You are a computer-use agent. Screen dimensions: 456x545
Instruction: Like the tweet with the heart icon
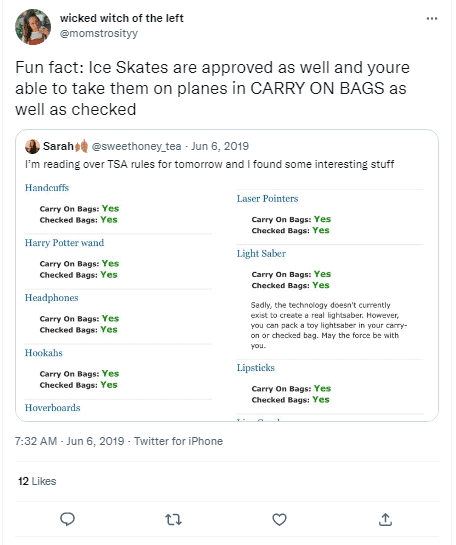pos(279,520)
